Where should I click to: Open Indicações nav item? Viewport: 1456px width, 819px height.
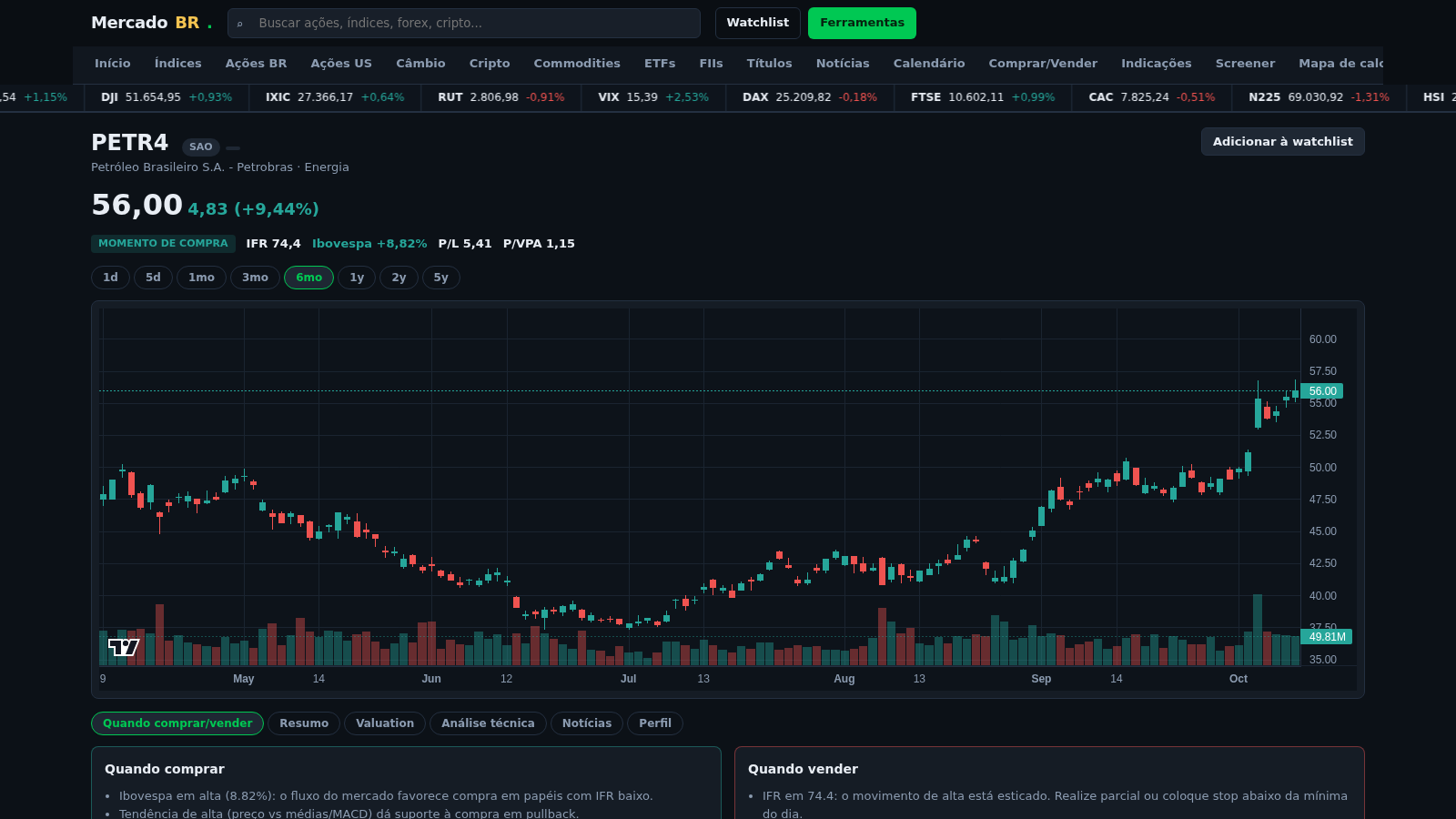click(x=1156, y=64)
